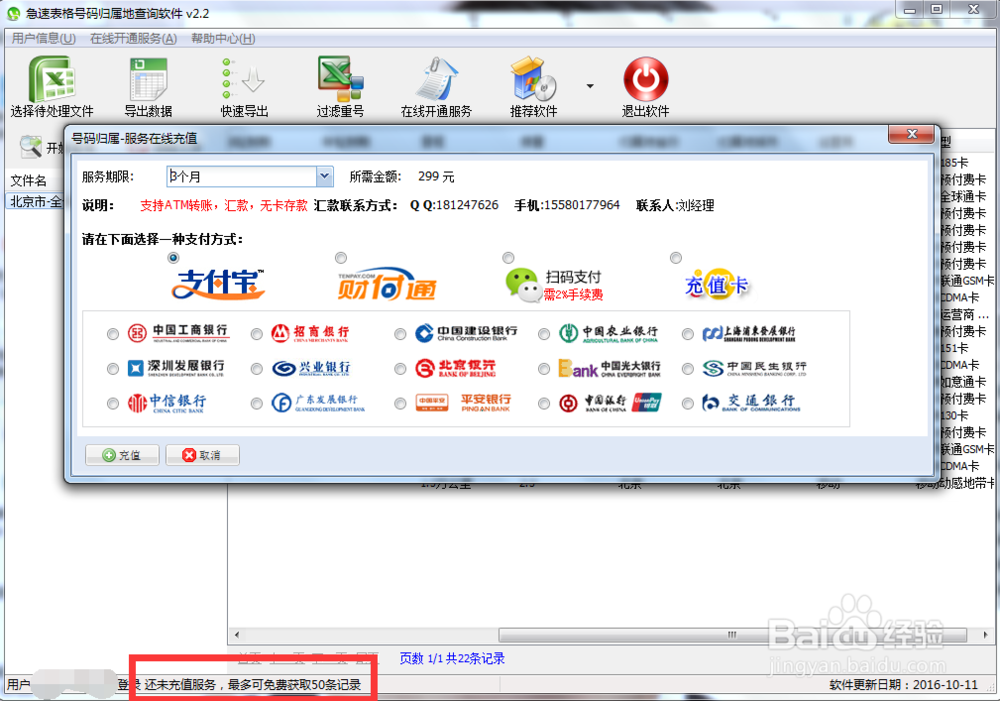Click the 交通银行 logo
The image size is (1000, 701).
(751, 402)
